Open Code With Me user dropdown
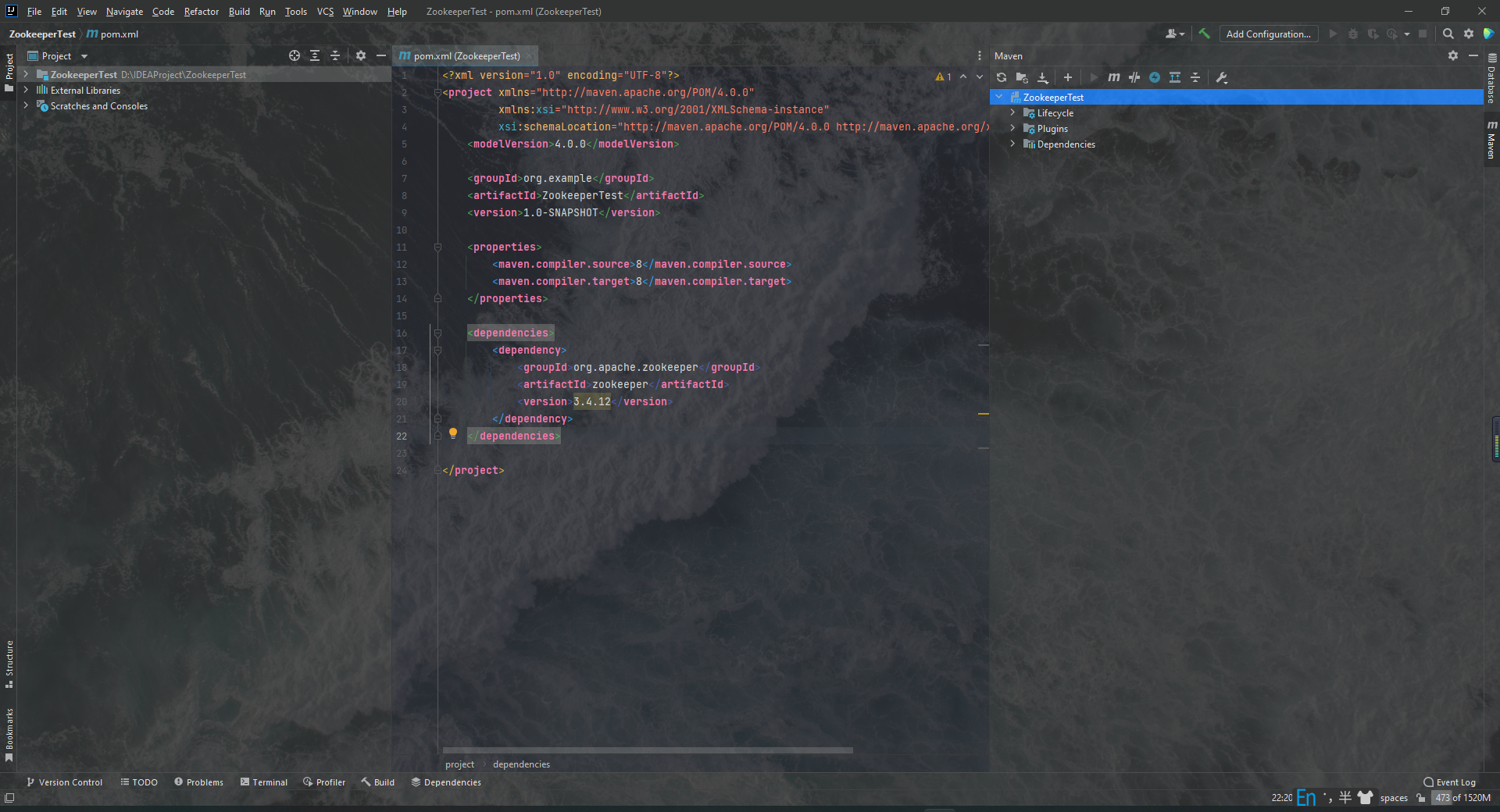This screenshot has width=1500, height=812. coord(1175,34)
